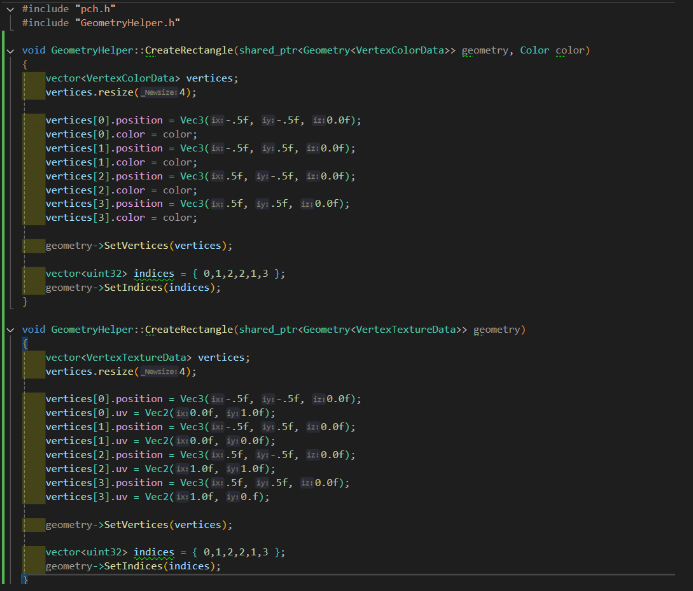The image size is (693, 591).
Task: Collapse first CreateRectangle function fold chevron
Action: pyautogui.click(x=10, y=51)
